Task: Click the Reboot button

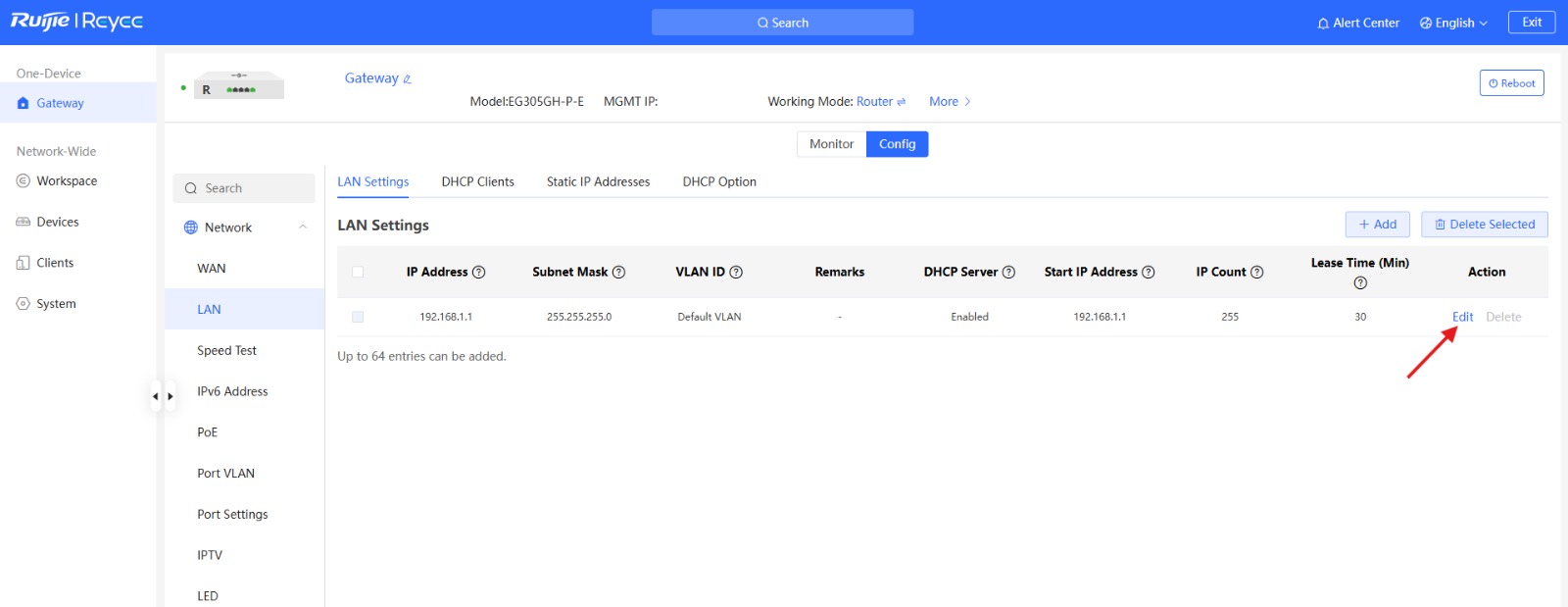Action: [x=1511, y=83]
